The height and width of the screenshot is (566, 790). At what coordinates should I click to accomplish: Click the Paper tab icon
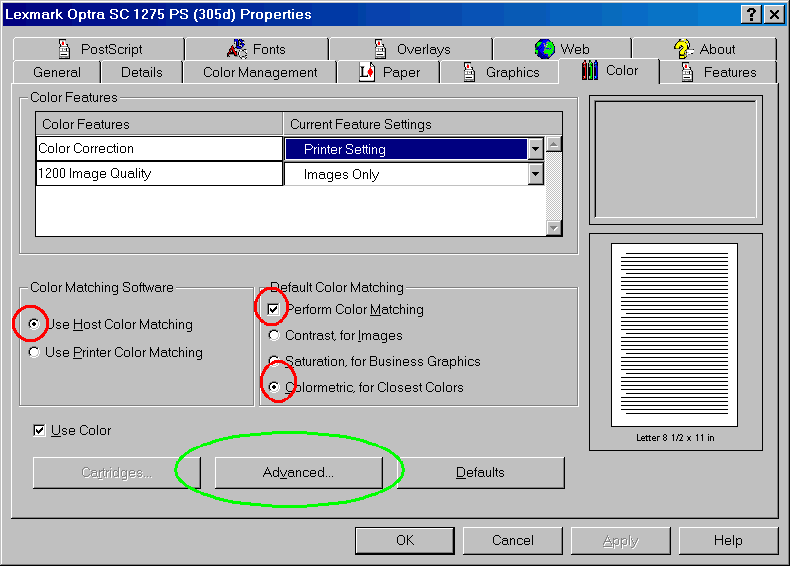(x=367, y=72)
